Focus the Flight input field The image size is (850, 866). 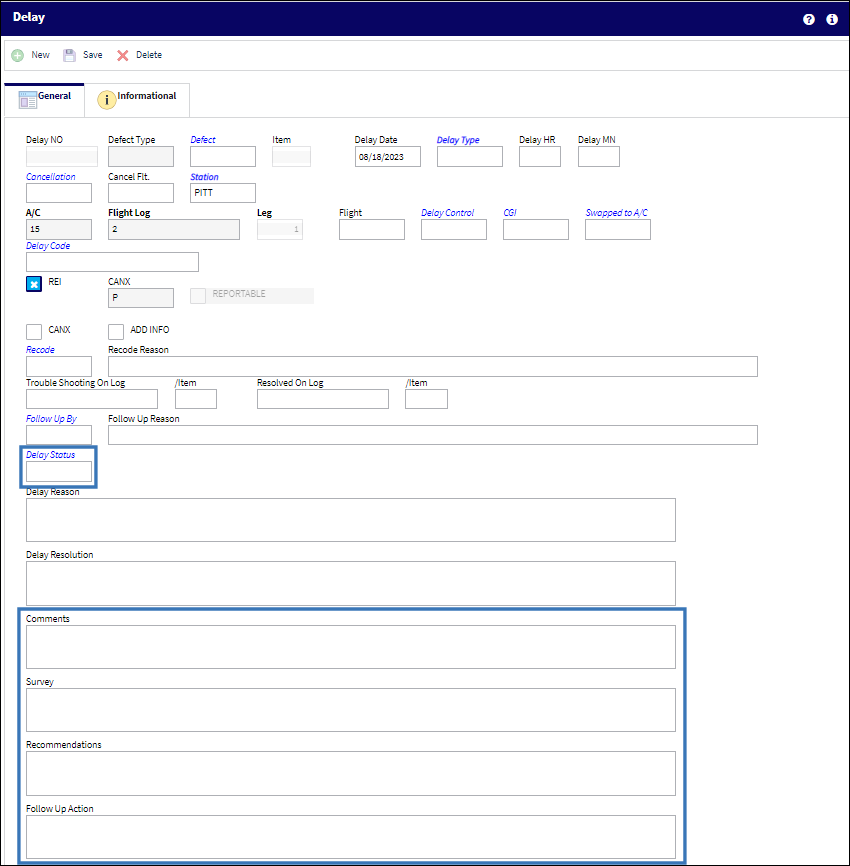[x=372, y=229]
